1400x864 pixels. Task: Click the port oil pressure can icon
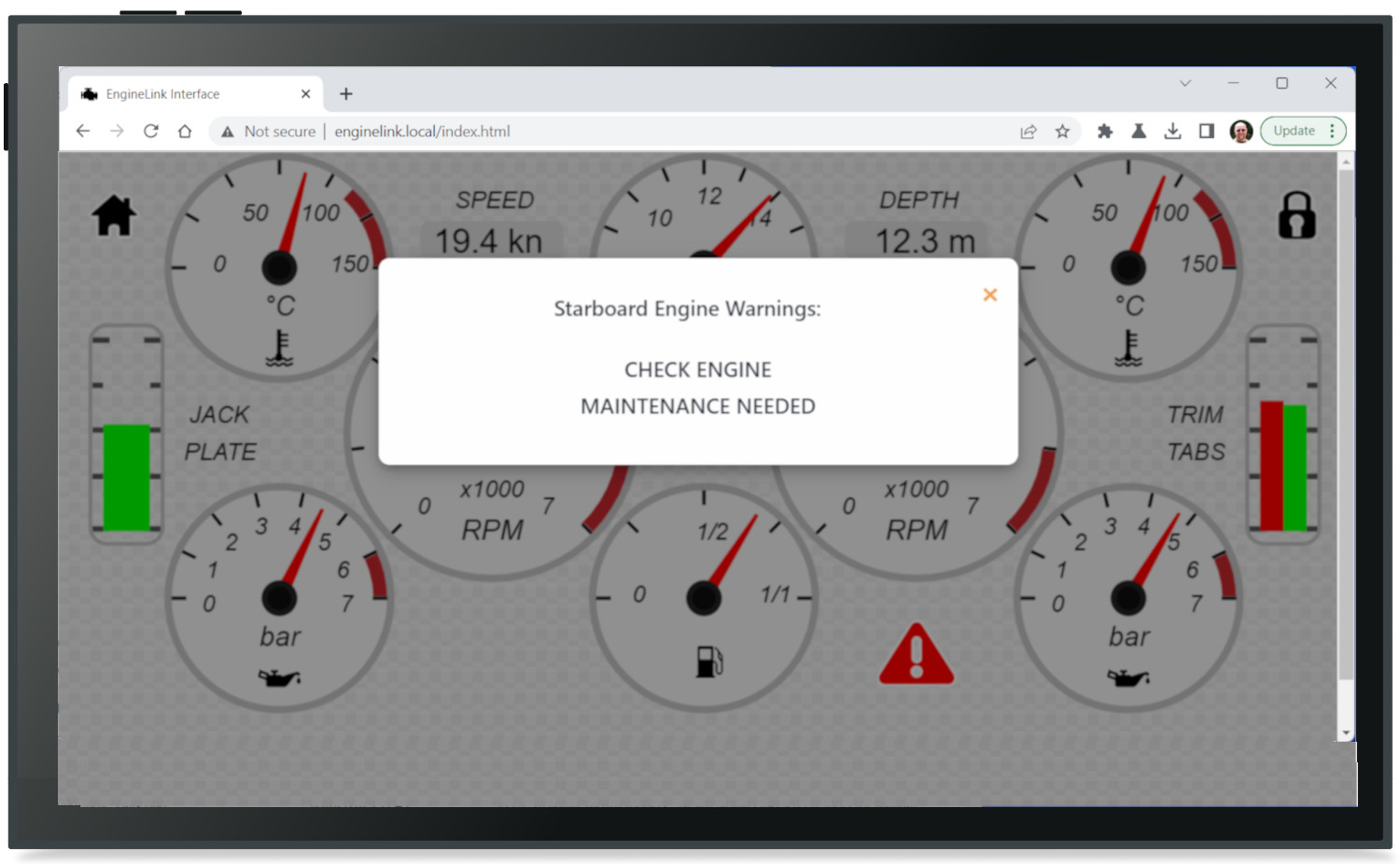279,677
